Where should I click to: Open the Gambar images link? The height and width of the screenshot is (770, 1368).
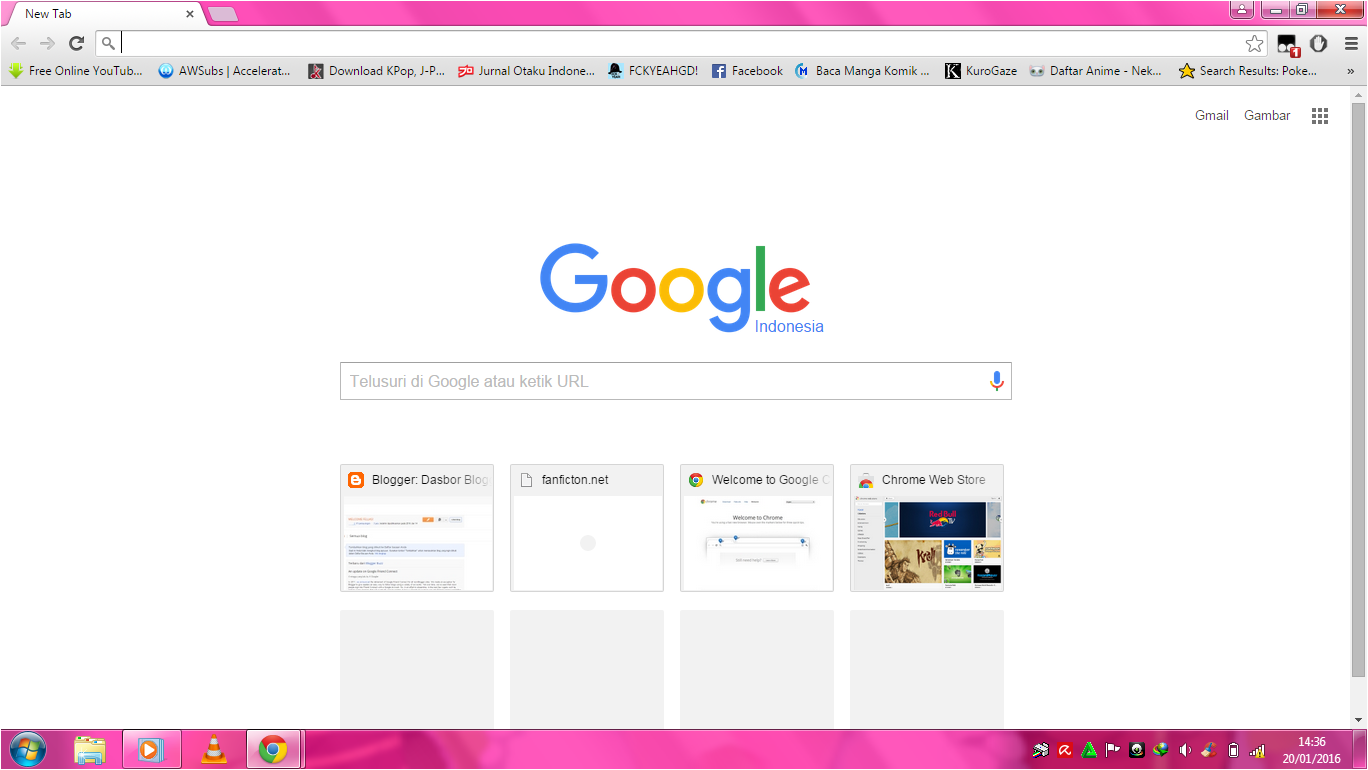(x=1267, y=115)
